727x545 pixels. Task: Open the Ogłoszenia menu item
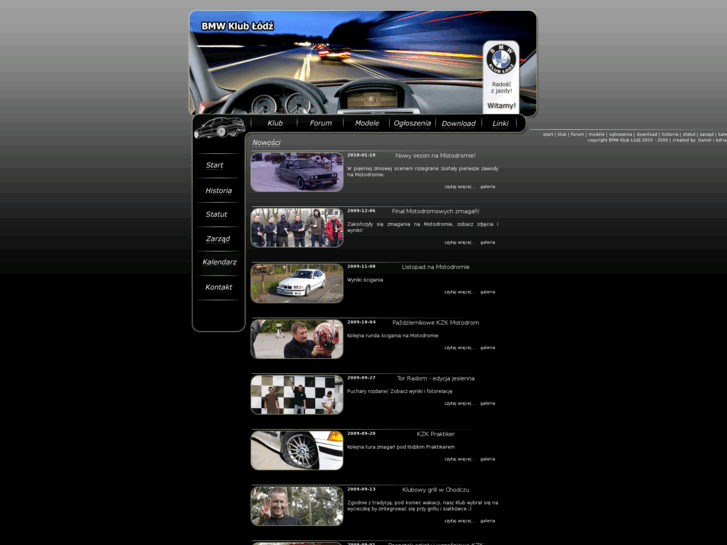point(412,123)
